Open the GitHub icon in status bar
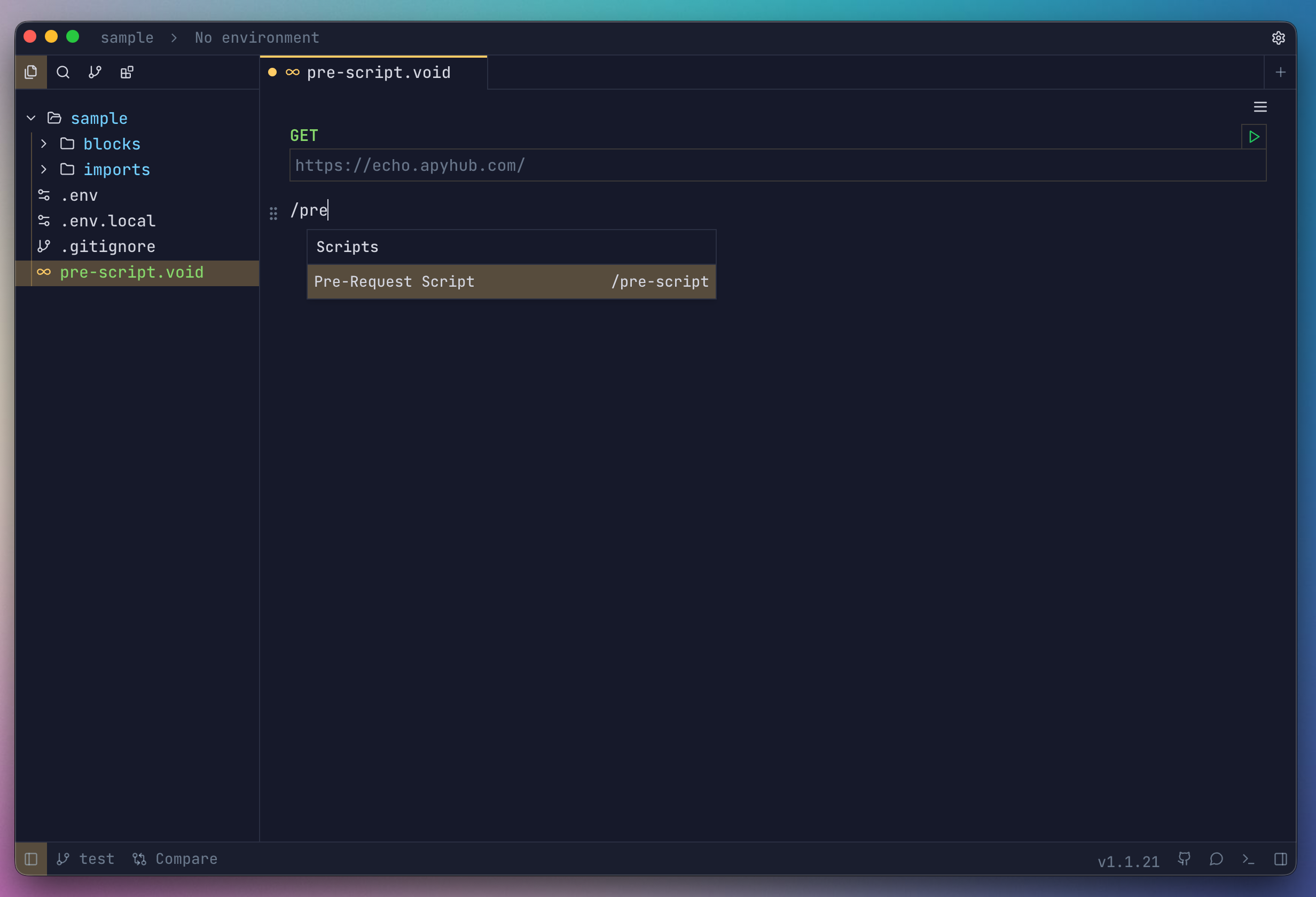The width and height of the screenshot is (1316, 897). [x=1184, y=859]
